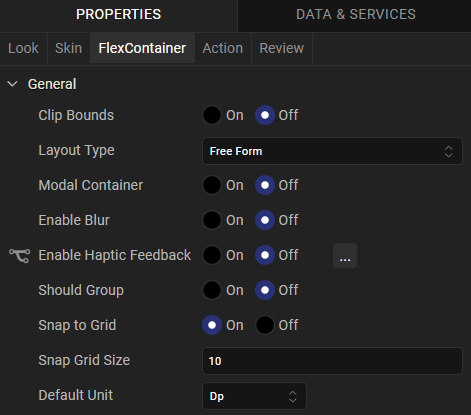
Task: Select Off radio for Clip Bounds
Action: 265,115
